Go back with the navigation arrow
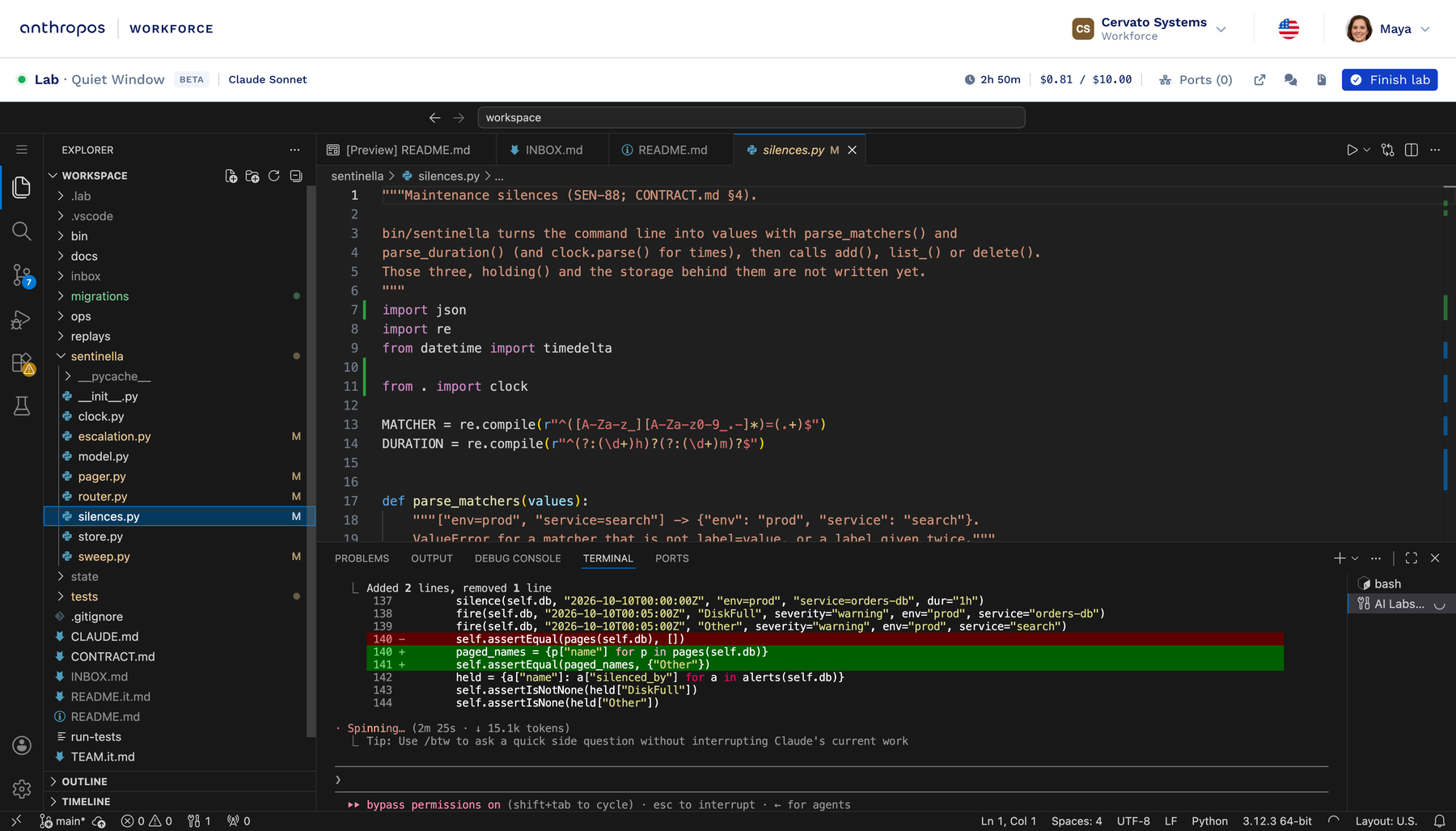Viewport: 1456px width, 831px height. 434,117
